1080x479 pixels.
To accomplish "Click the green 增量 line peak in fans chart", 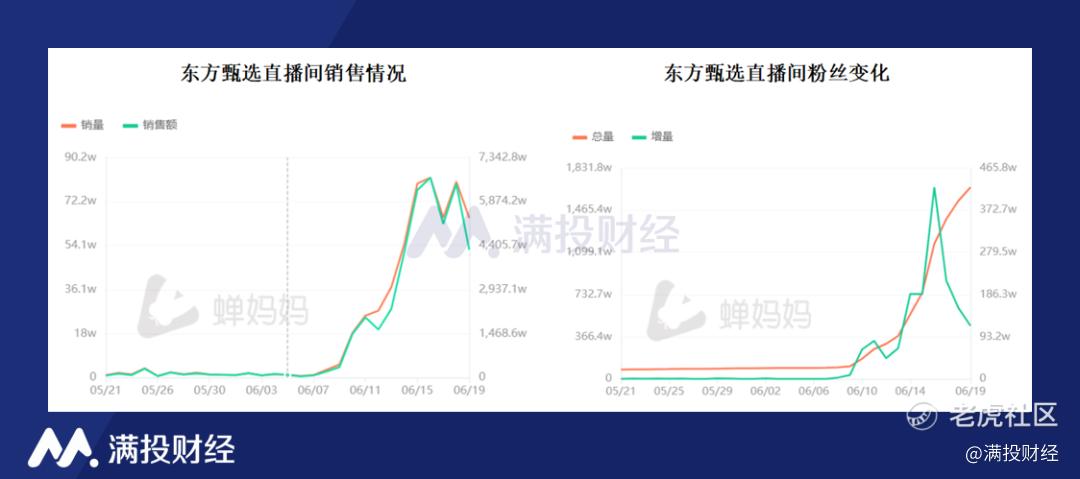I will [x=934, y=188].
